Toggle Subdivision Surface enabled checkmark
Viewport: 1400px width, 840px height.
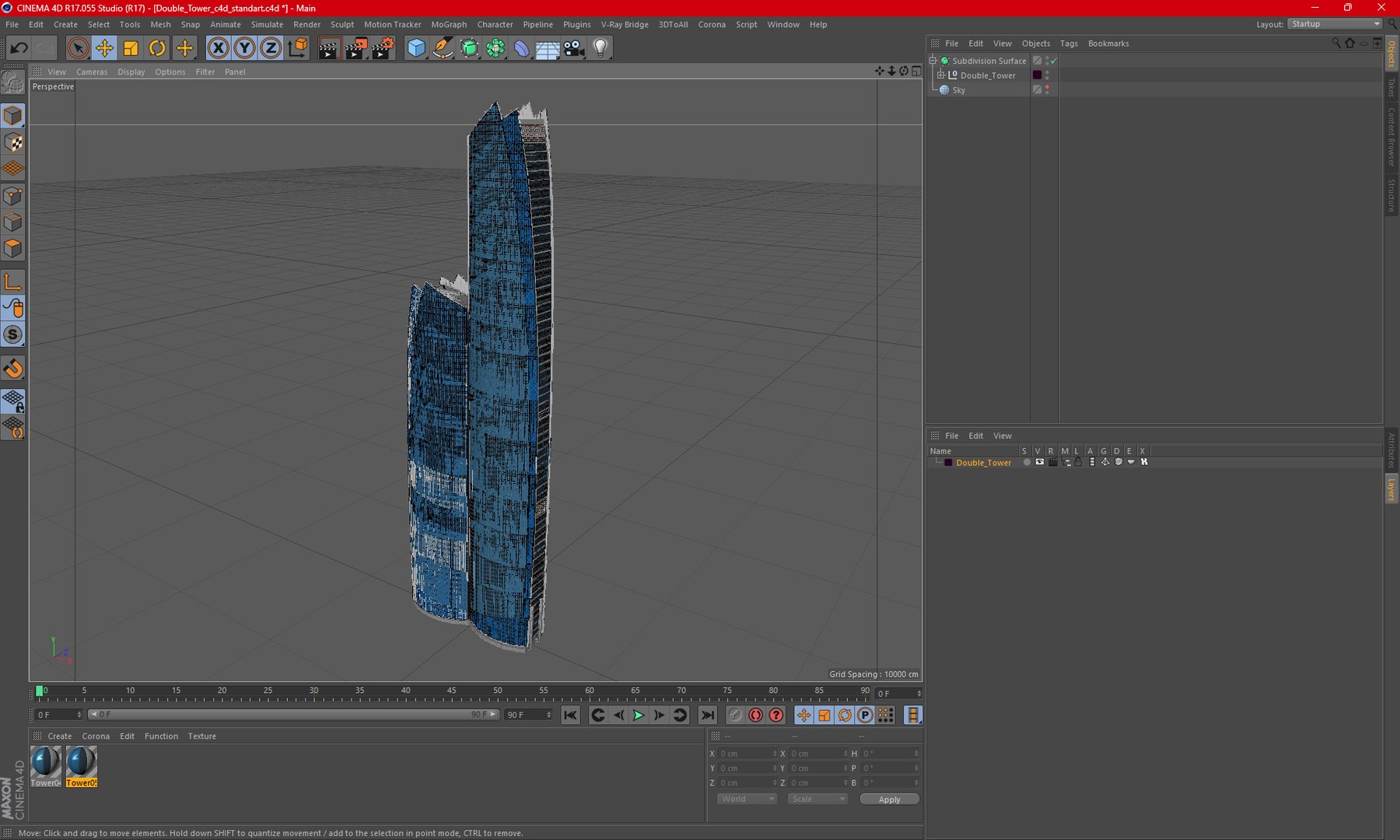pyautogui.click(x=1054, y=61)
